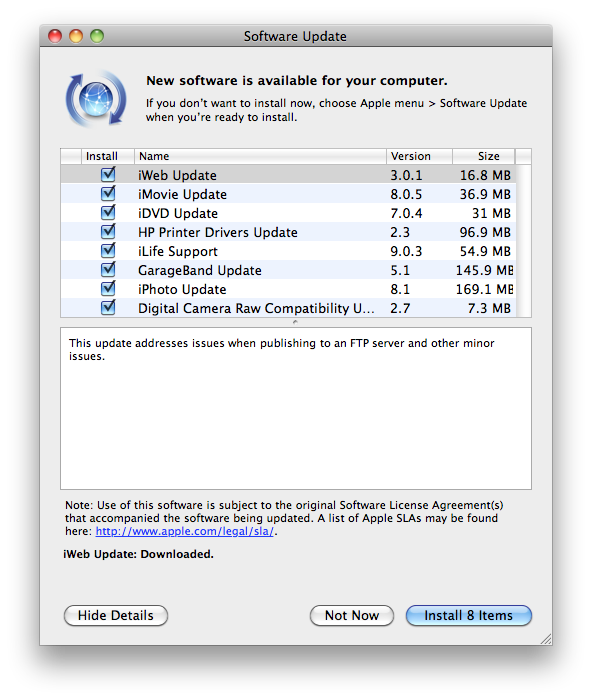Uncheck the iWeb Update install checkbox
The width and height of the screenshot is (592, 700).
point(108,174)
